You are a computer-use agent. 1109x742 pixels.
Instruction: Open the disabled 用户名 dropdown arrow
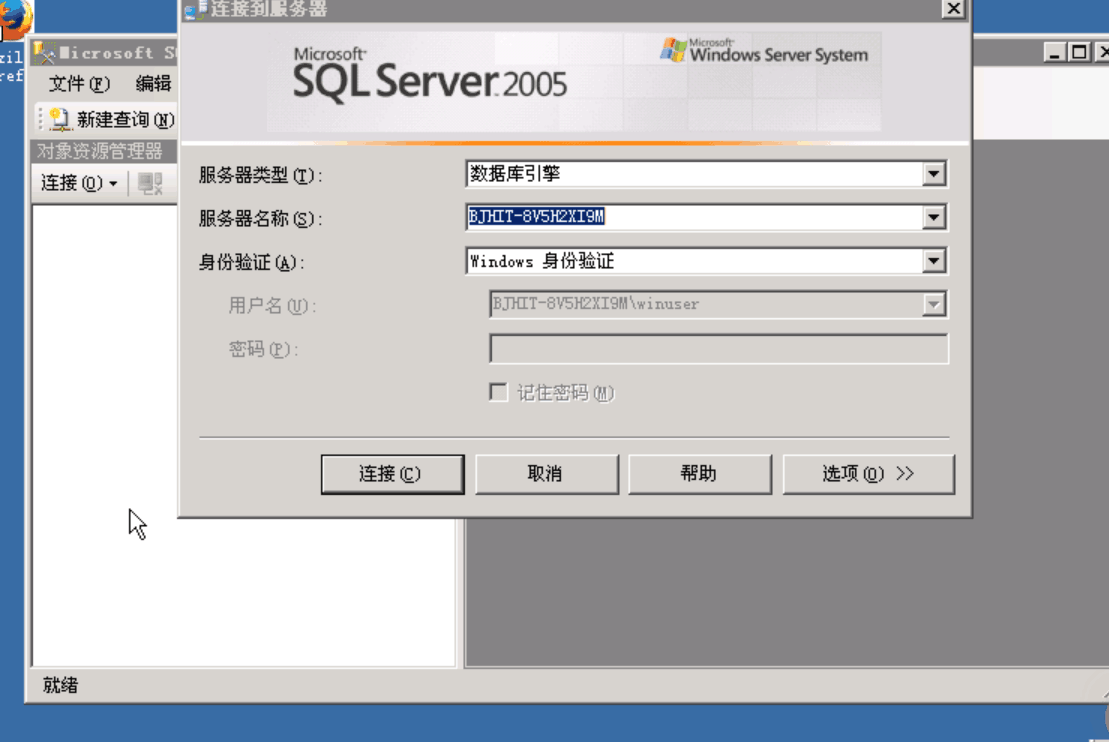click(934, 305)
